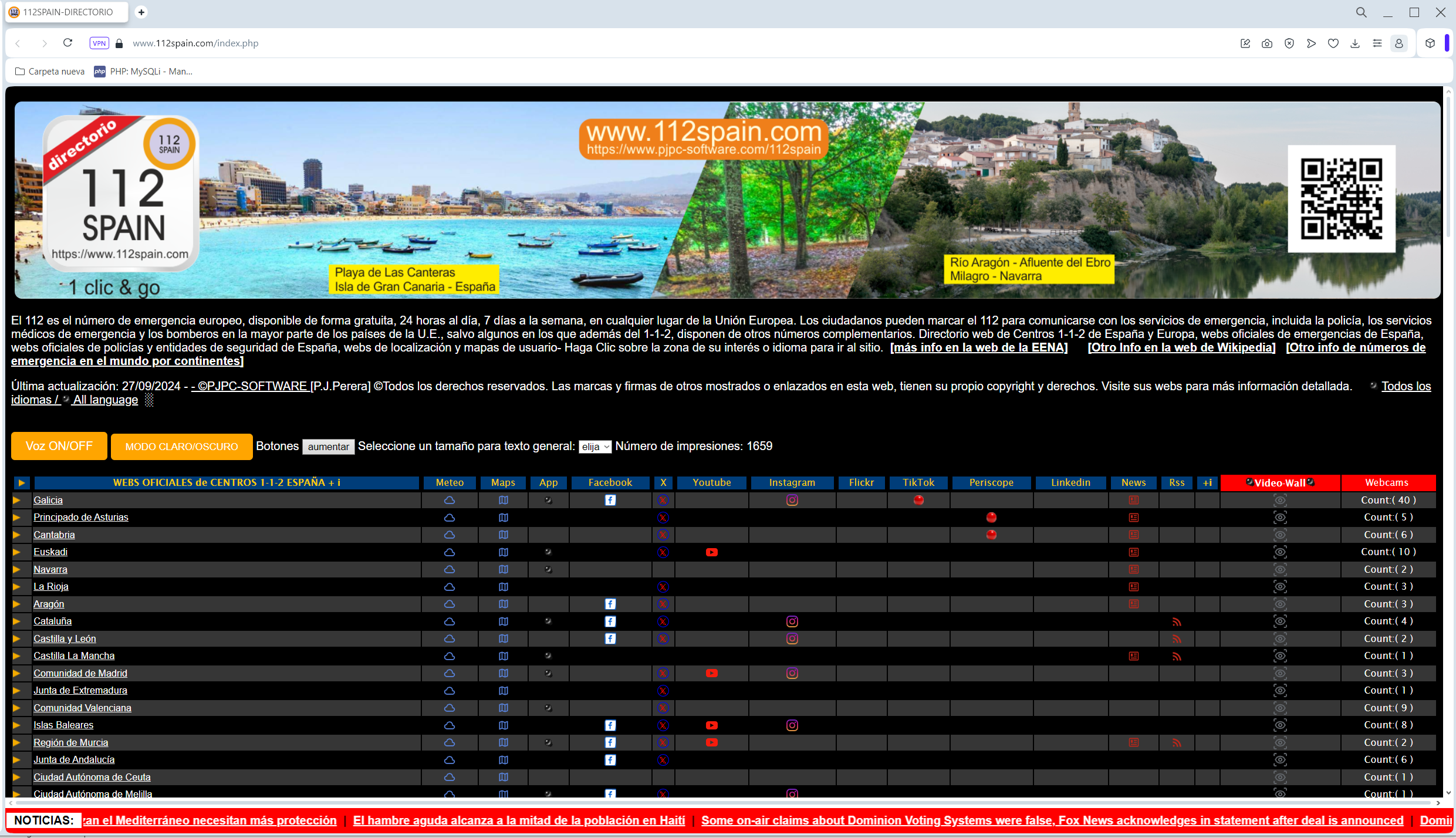Reload the page with the browser refresh icon
Image resolution: width=1456 pixels, height=838 pixels.
[67, 43]
